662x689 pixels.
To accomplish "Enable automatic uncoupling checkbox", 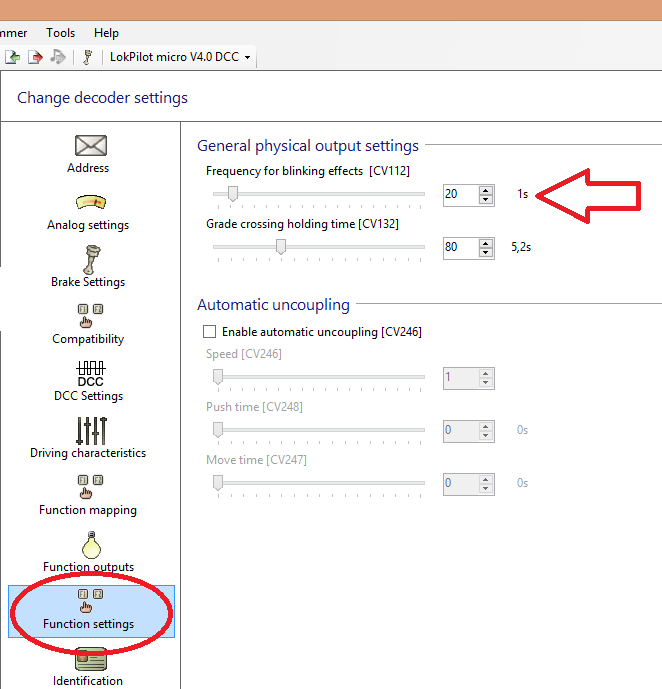I will pos(210,331).
